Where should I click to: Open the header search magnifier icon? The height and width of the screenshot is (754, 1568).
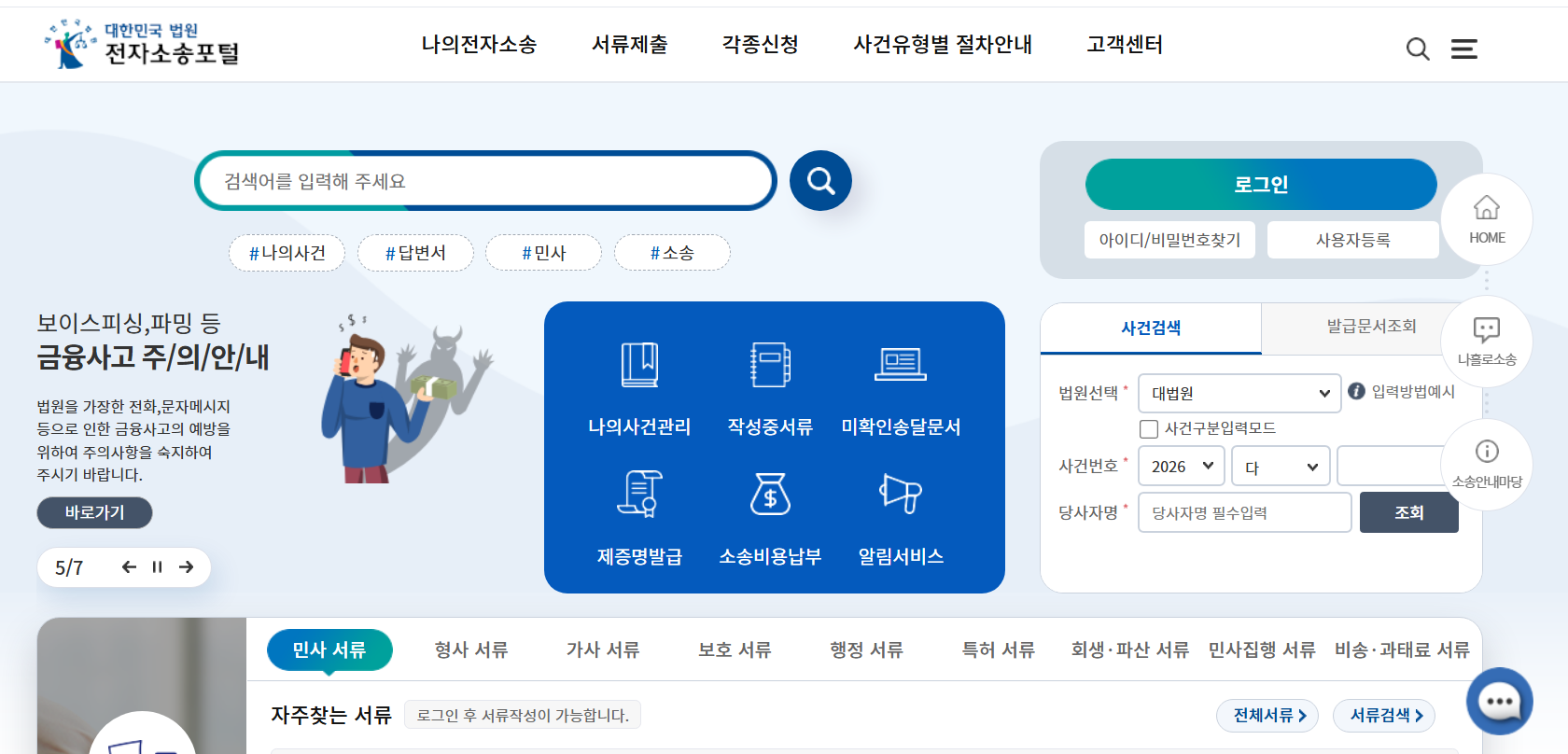(1418, 49)
